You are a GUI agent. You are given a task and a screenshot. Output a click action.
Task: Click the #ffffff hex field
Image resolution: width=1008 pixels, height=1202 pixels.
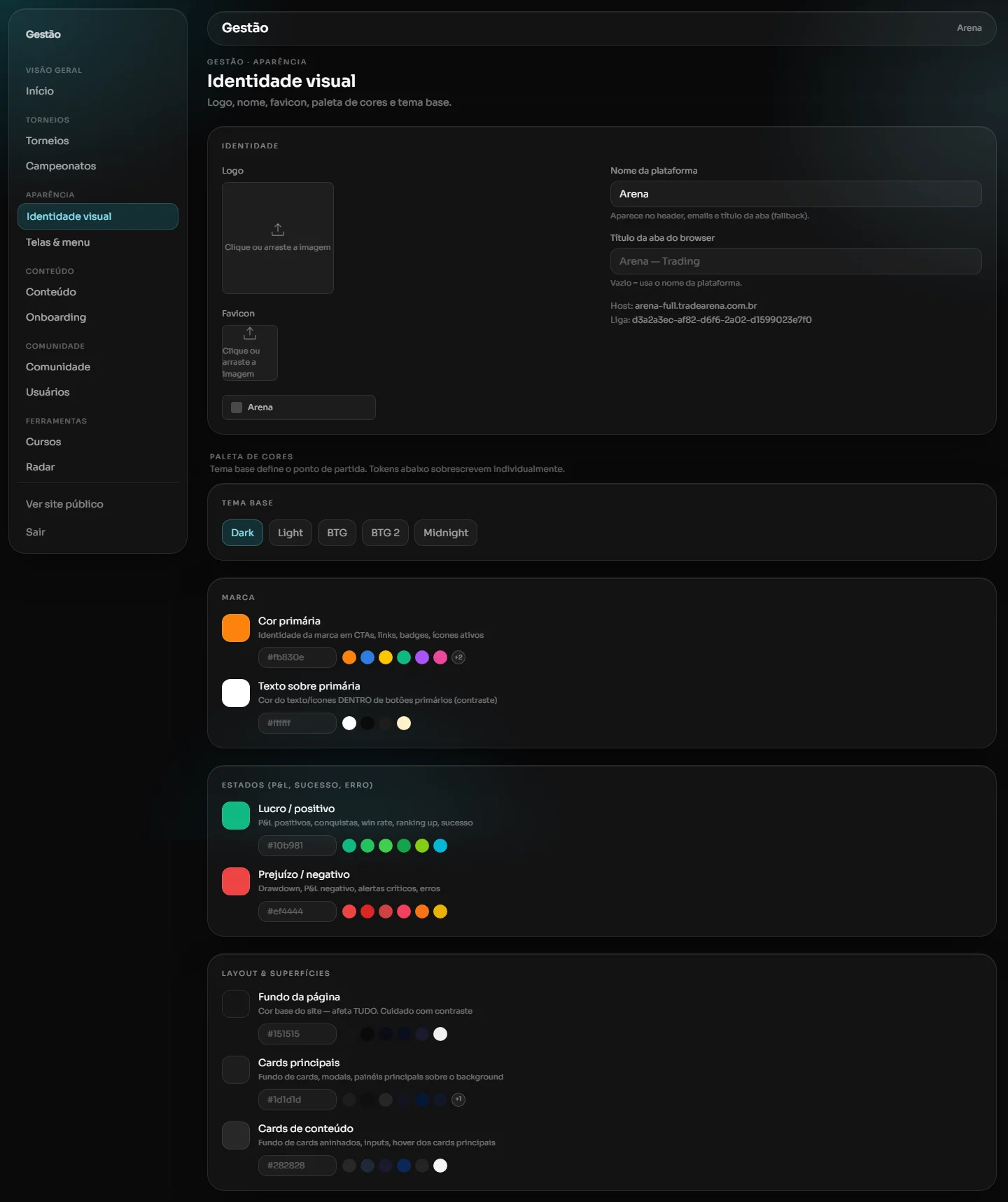coord(297,723)
